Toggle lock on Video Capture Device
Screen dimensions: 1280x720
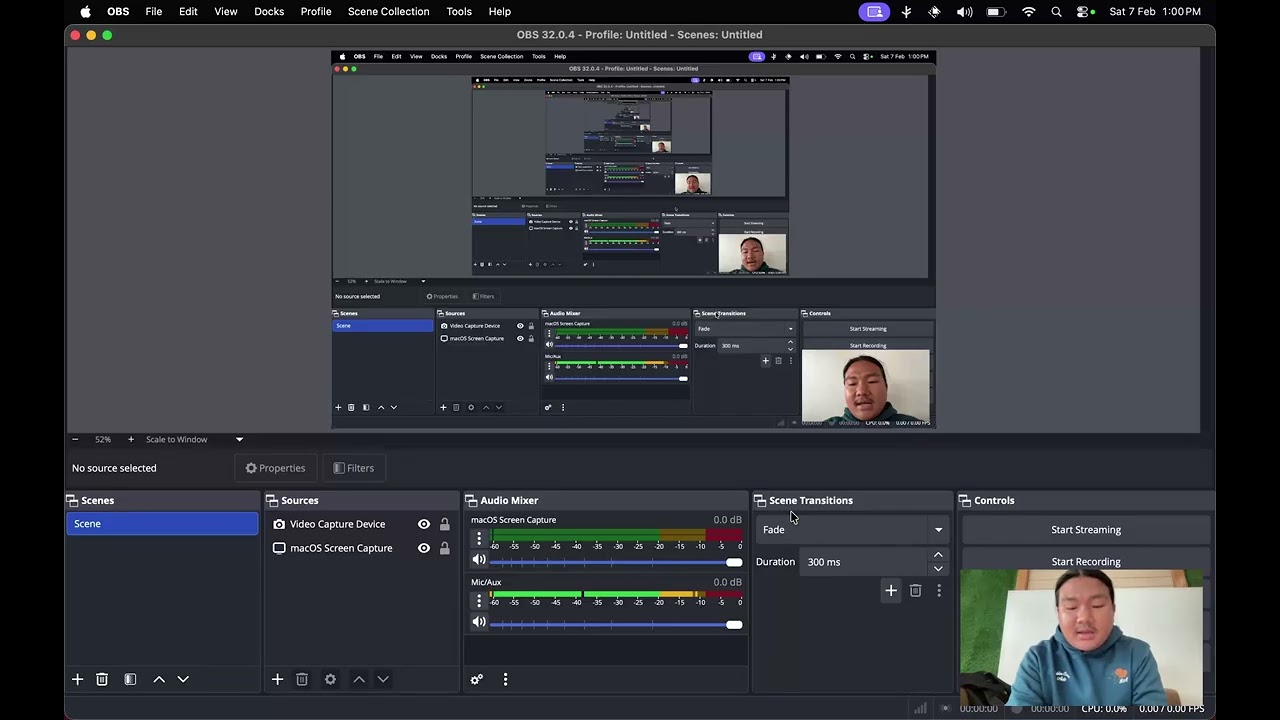coord(444,524)
